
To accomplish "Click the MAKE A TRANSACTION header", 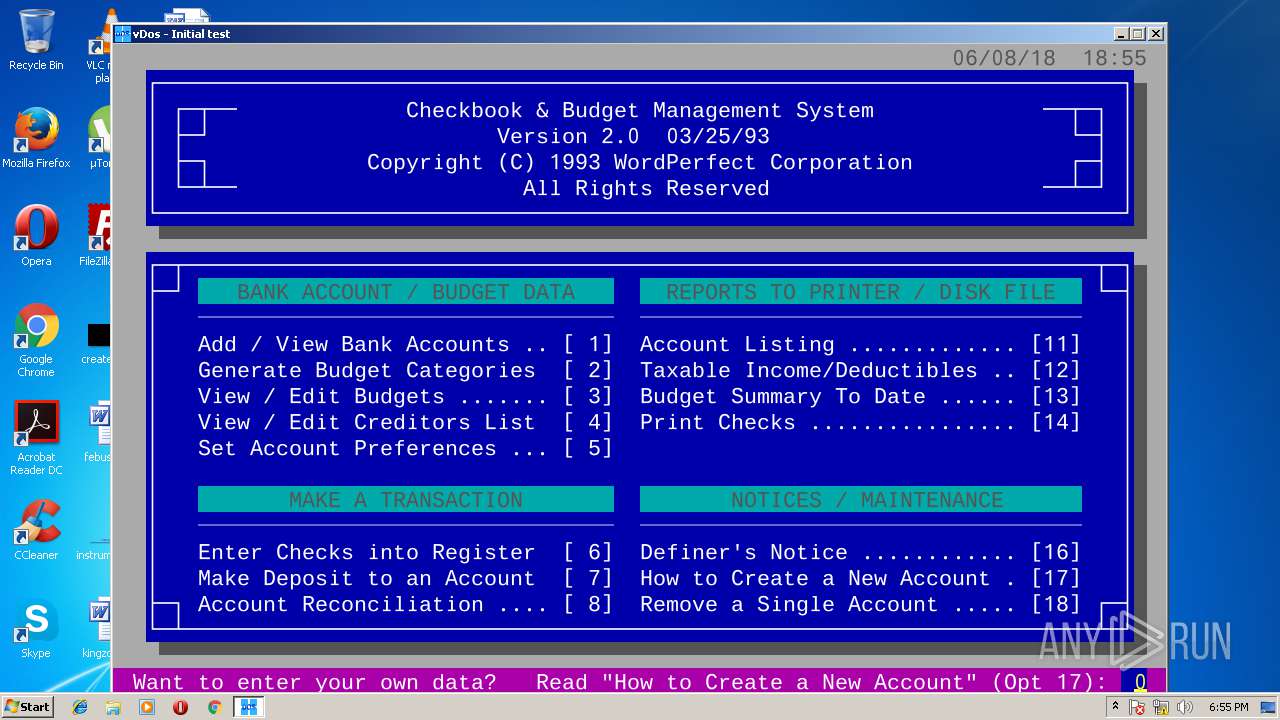I will click(x=406, y=499).
